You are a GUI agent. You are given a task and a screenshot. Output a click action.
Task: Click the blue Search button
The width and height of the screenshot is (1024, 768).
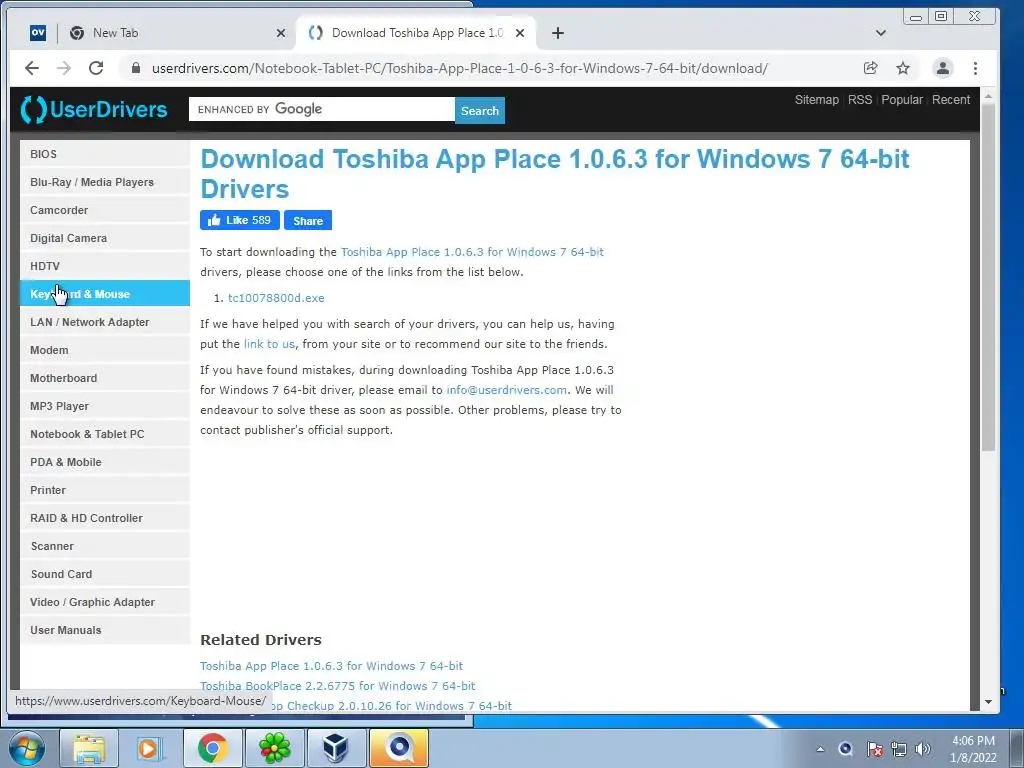tap(480, 110)
